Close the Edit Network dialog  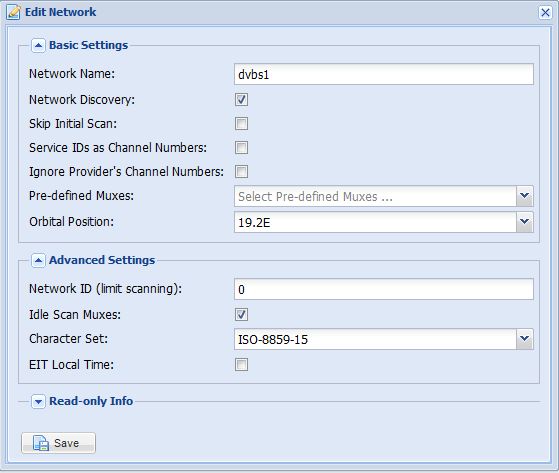pos(545,12)
